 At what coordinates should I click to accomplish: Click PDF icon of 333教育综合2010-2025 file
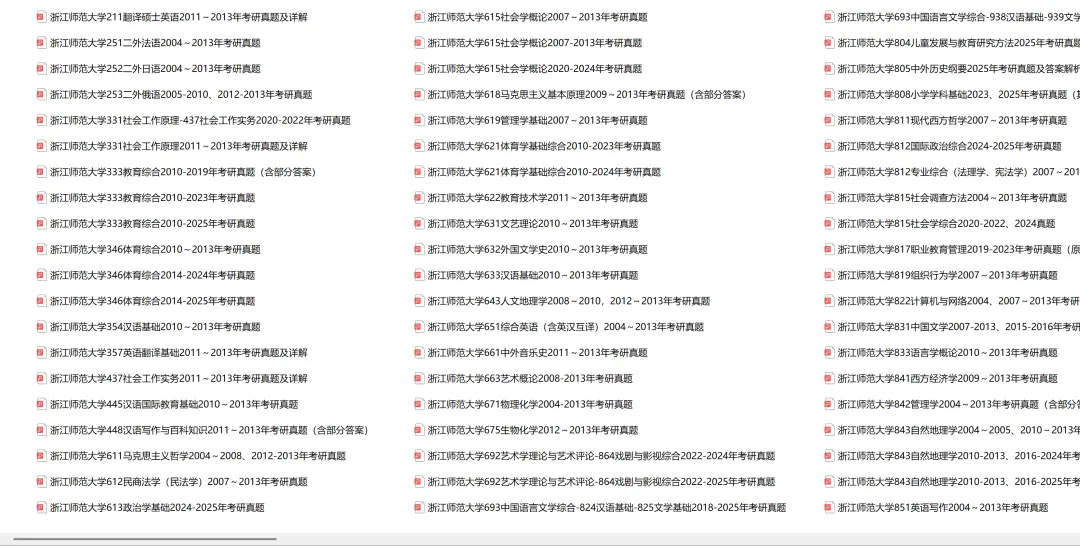[41, 223]
